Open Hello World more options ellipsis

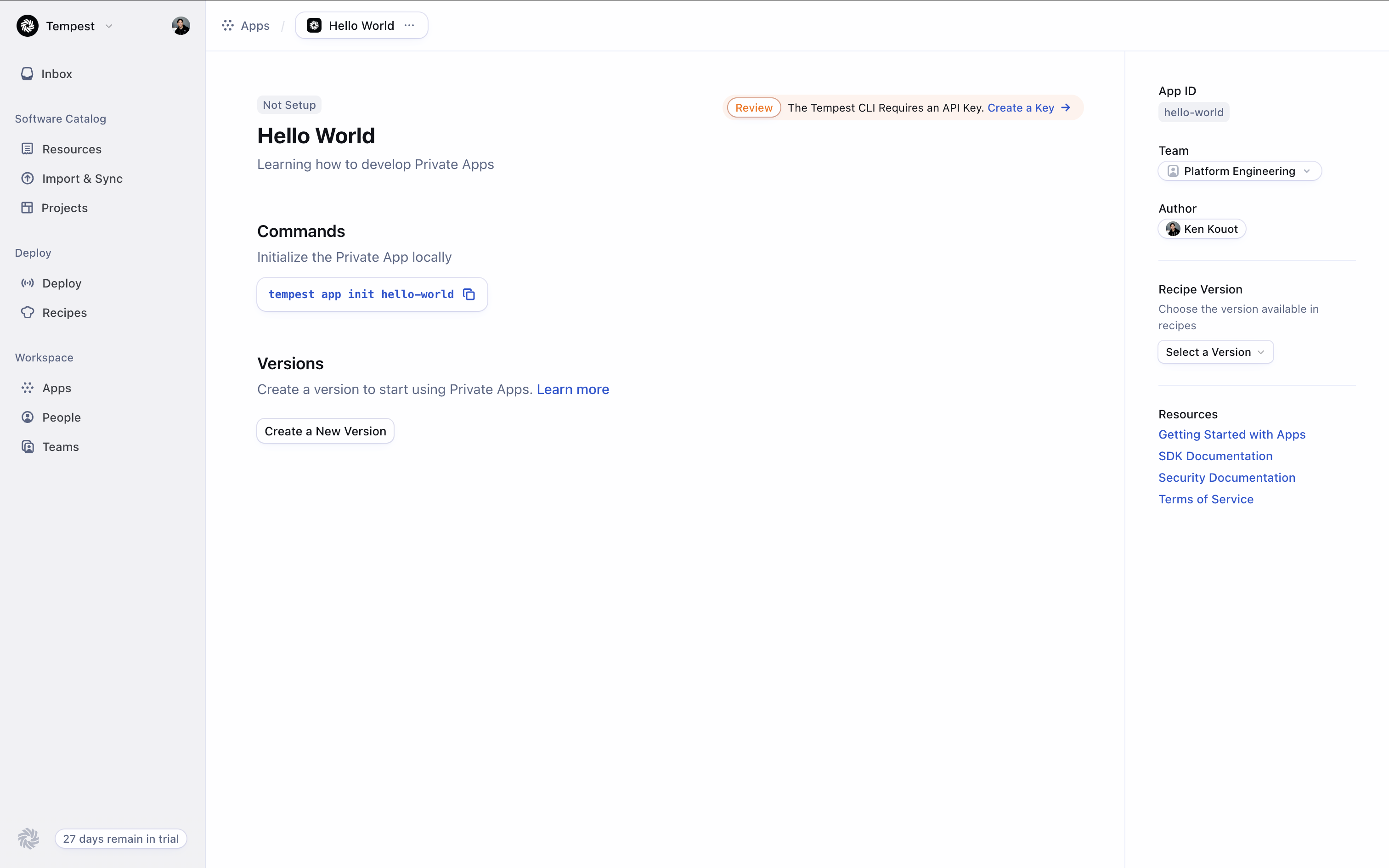coord(409,26)
